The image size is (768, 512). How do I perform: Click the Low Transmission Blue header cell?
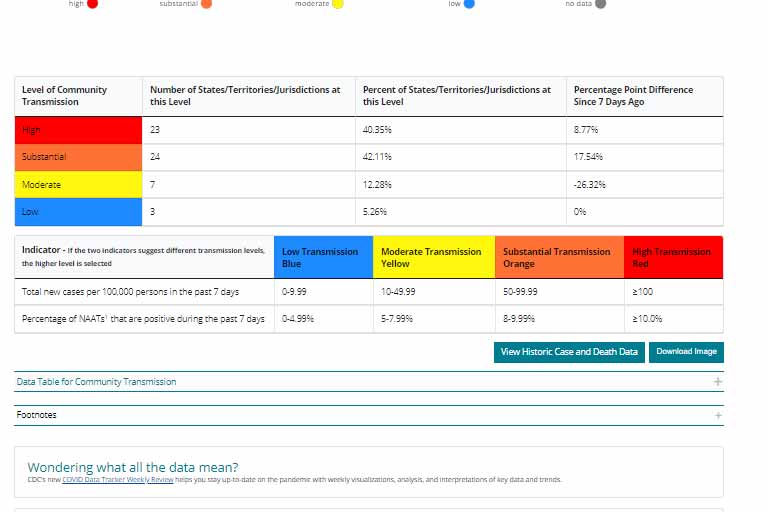click(x=324, y=257)
